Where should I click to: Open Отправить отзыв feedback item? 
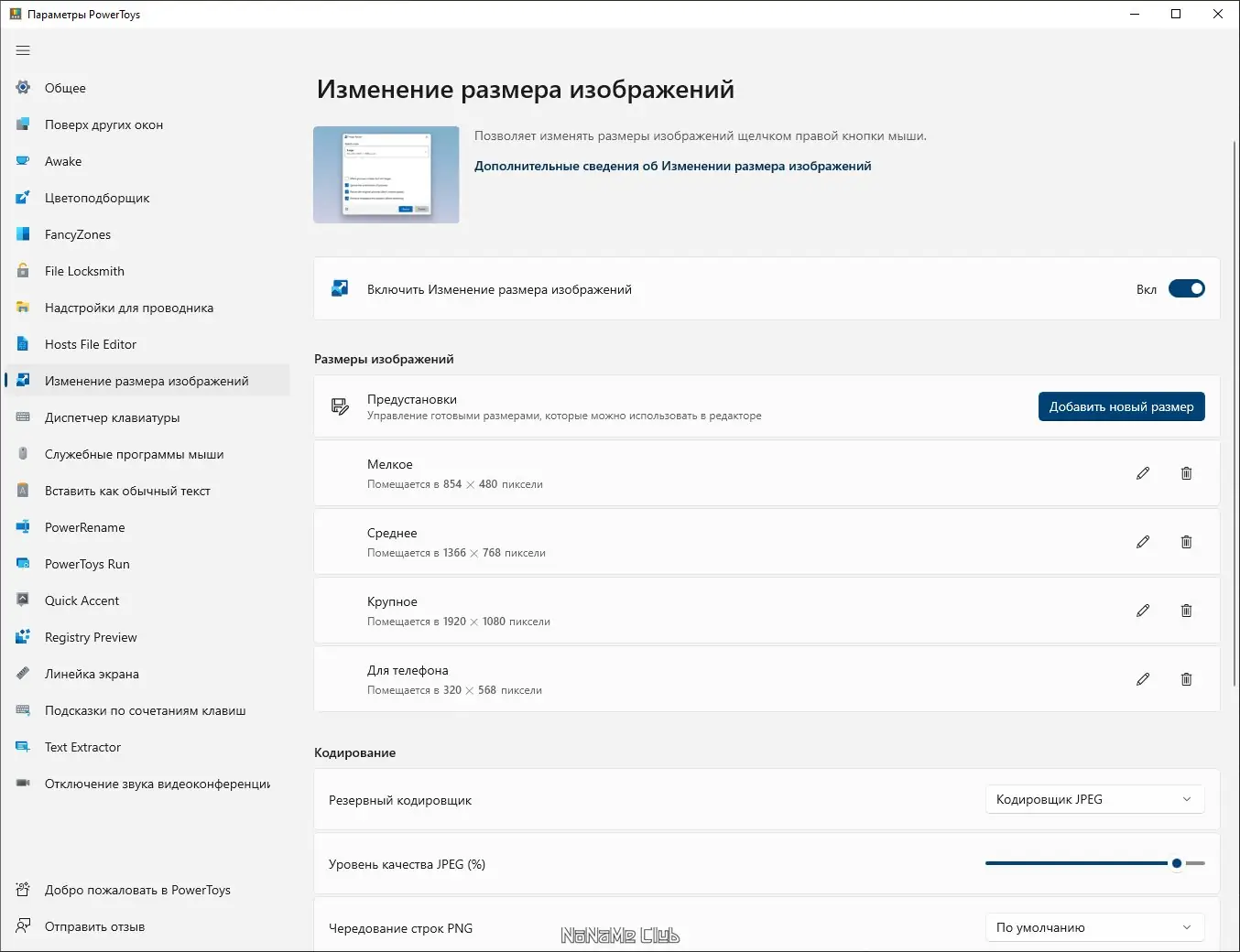(x=94, y=926)
